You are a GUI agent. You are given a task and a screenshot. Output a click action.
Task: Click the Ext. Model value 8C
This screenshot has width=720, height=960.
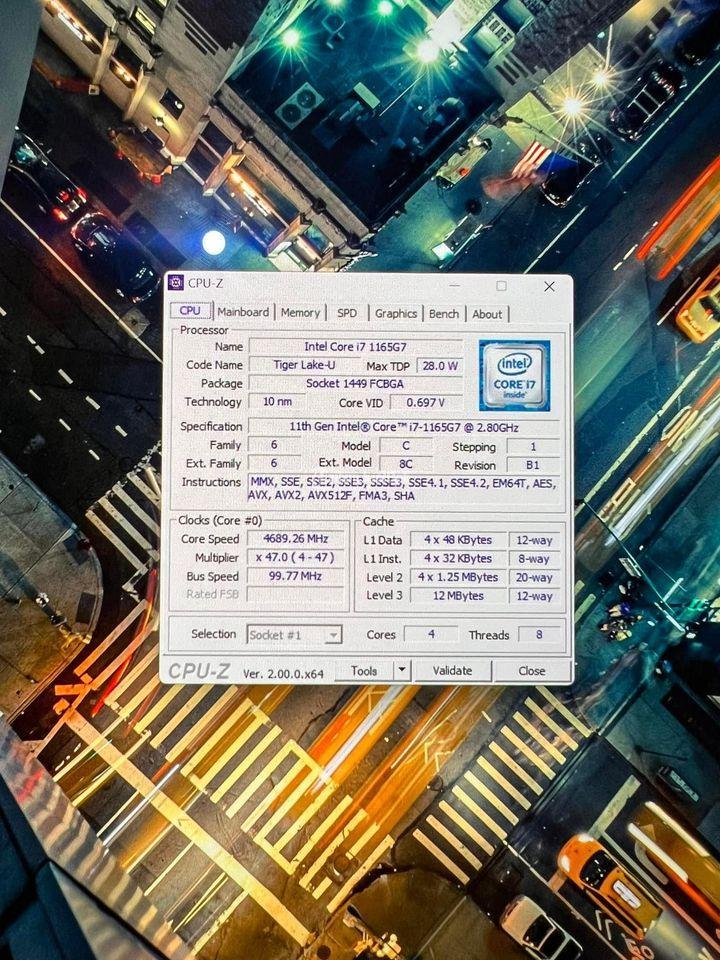pyautogui.click(x=405, y=464)
